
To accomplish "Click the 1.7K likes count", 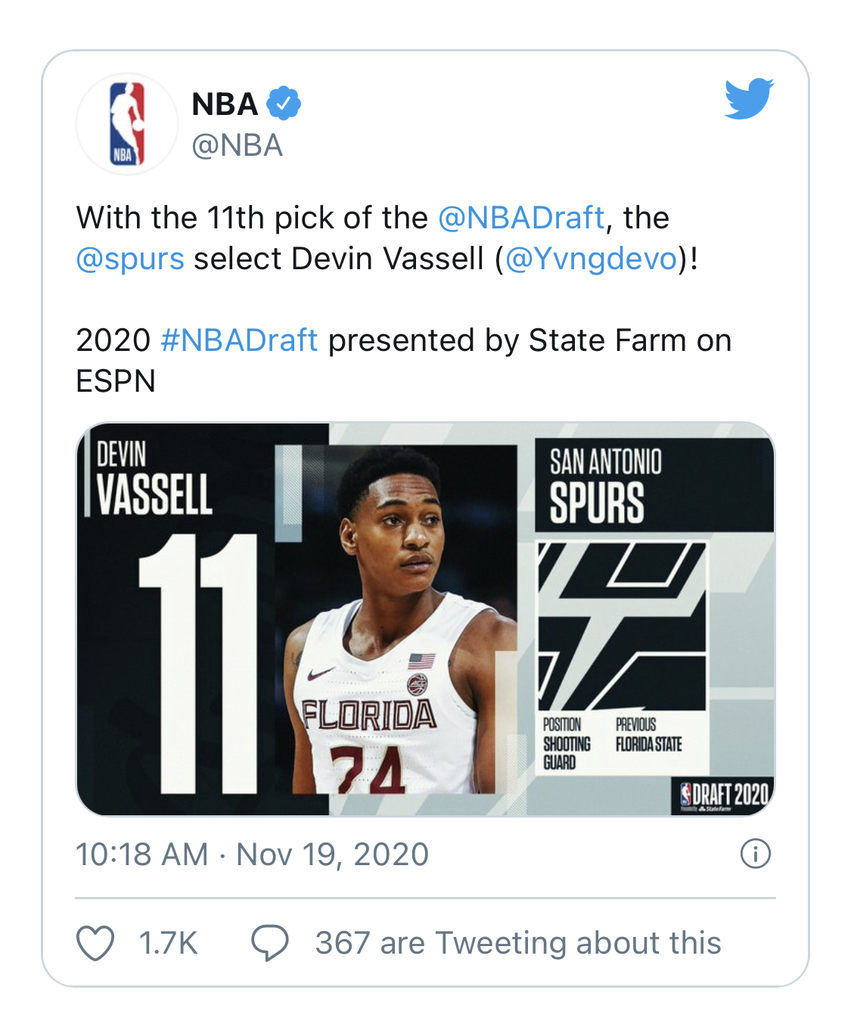I will pyautogui.click(x=168, y=942).
